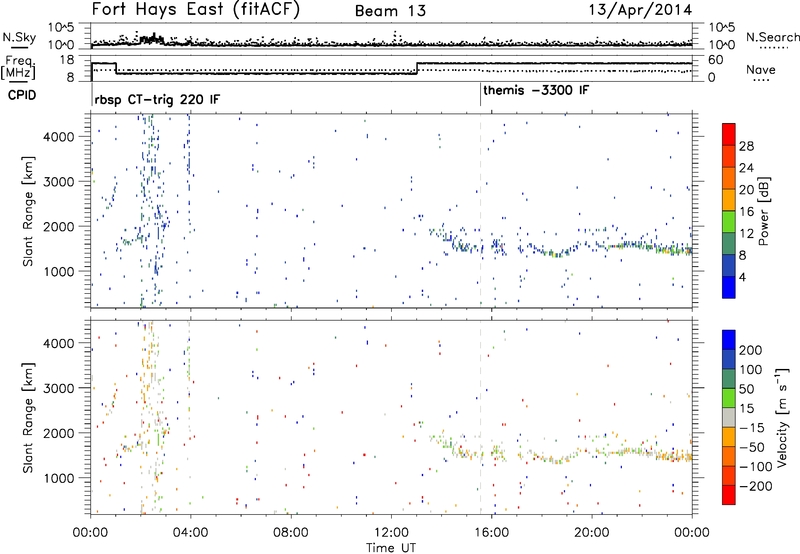Click the 'Power [dB]' colorbar label

click(x=763, y=211)
